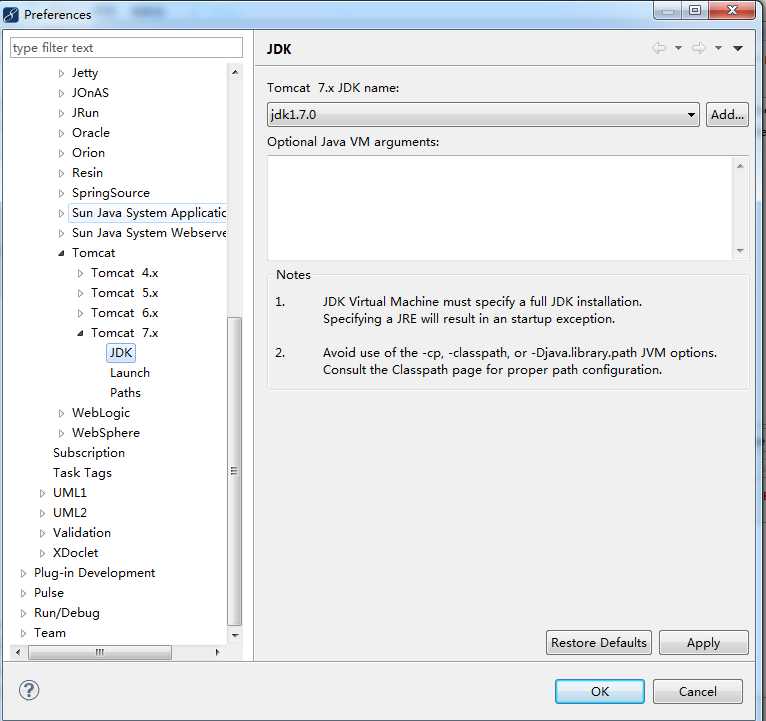Click the forward navigation arrow icon
The width and height of the screenshot is (766, 721).
tap(699, 48)
